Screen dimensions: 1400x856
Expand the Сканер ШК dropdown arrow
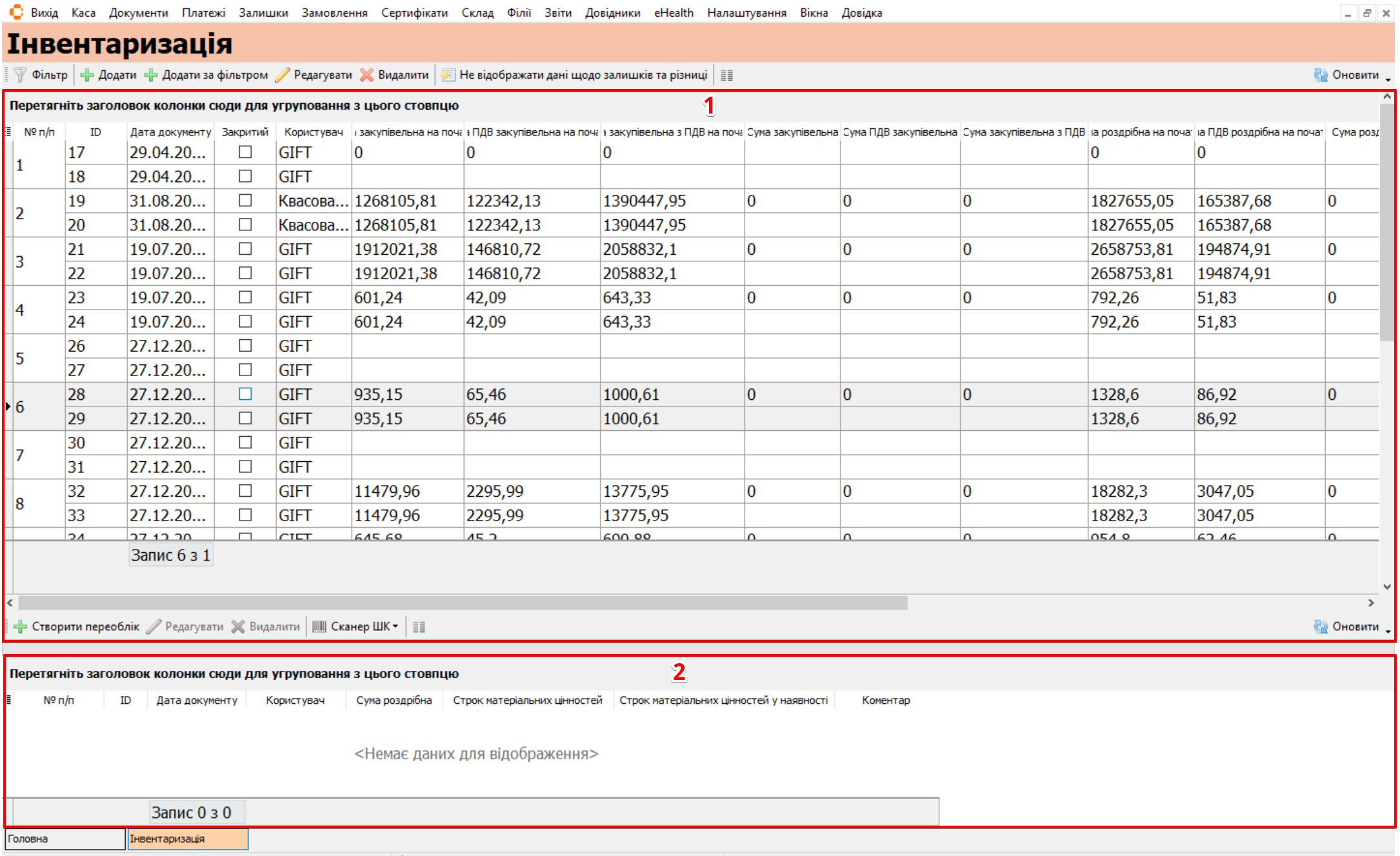[x=395, y=626]
